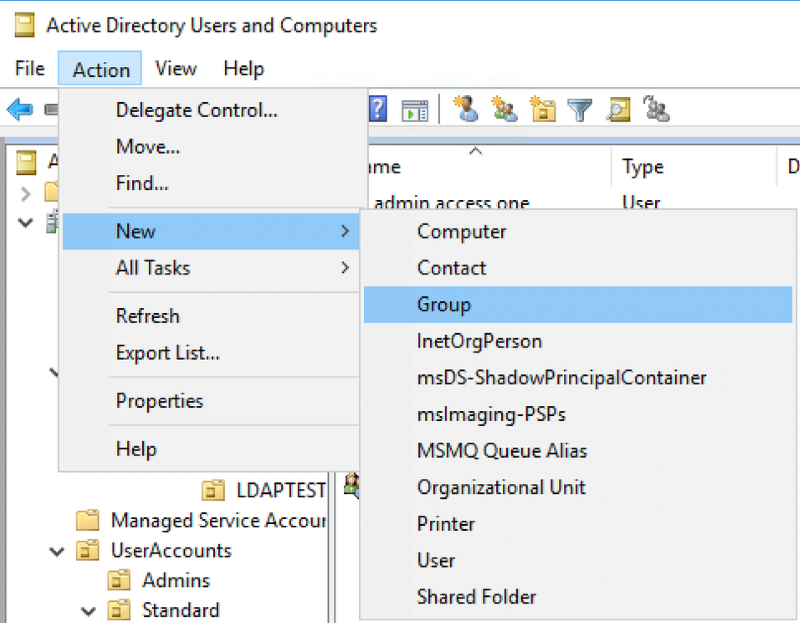Image resolution: width=800 pixels, height=623 pixels.
Task: Open the New submenu arrow
Action: [x=345, y=231]
